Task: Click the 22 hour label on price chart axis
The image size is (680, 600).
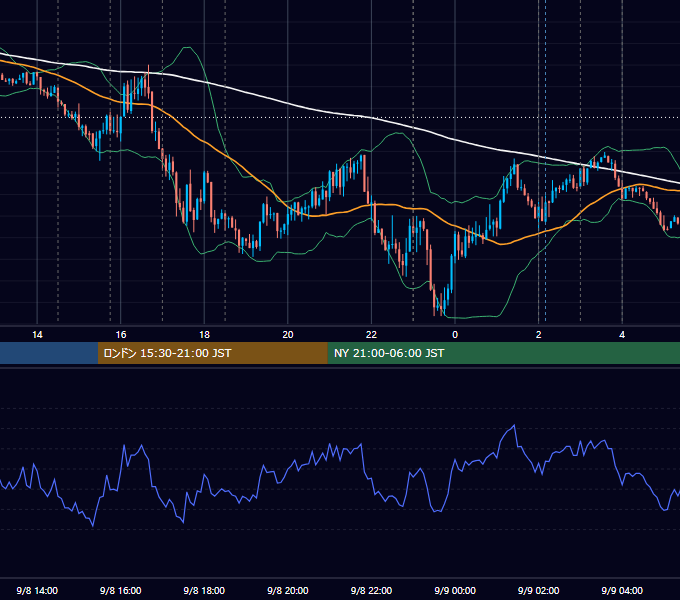Action: click(x=371, y=335)
